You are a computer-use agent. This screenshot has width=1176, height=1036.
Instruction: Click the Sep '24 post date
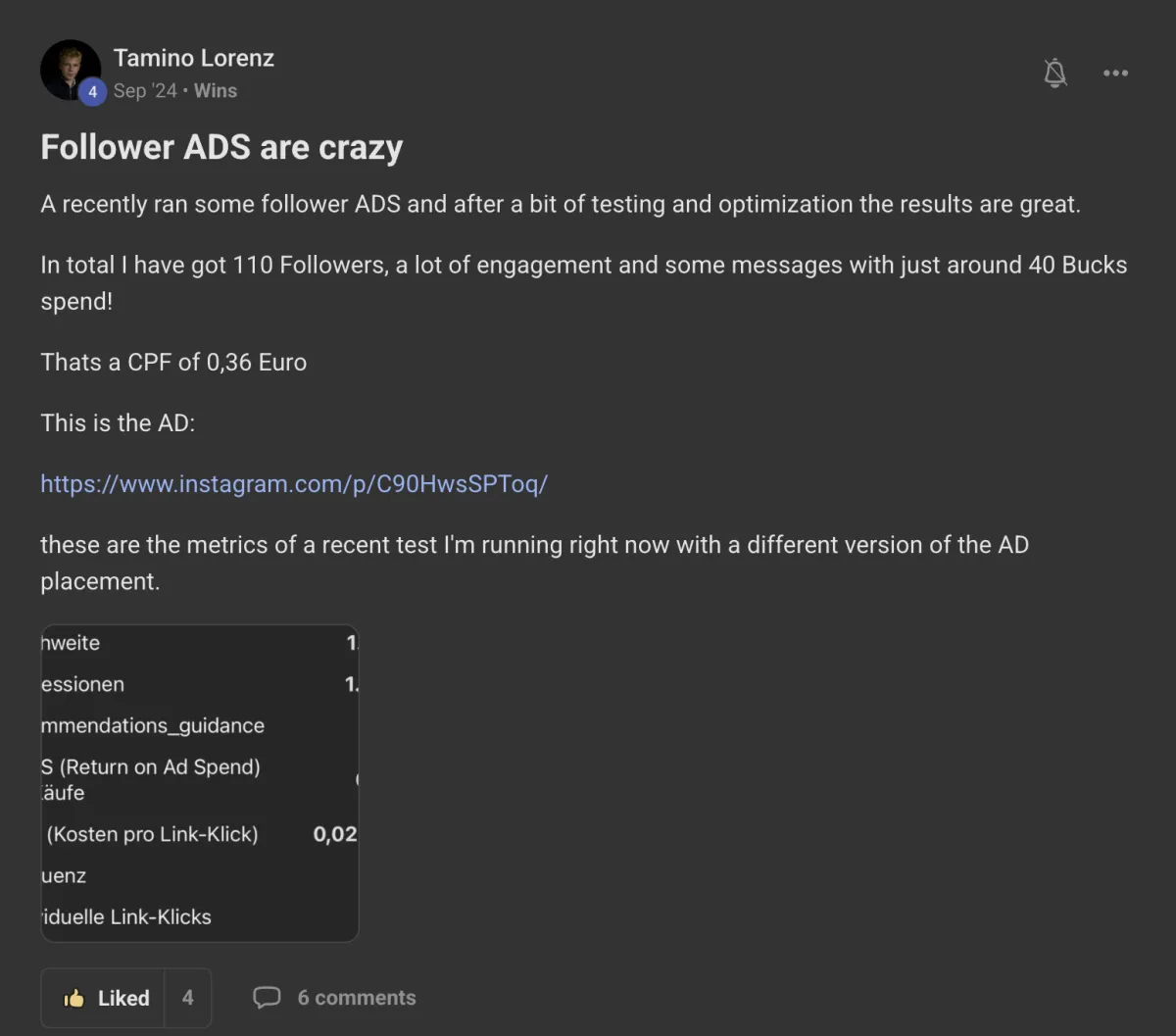click(x=145, y=90)
